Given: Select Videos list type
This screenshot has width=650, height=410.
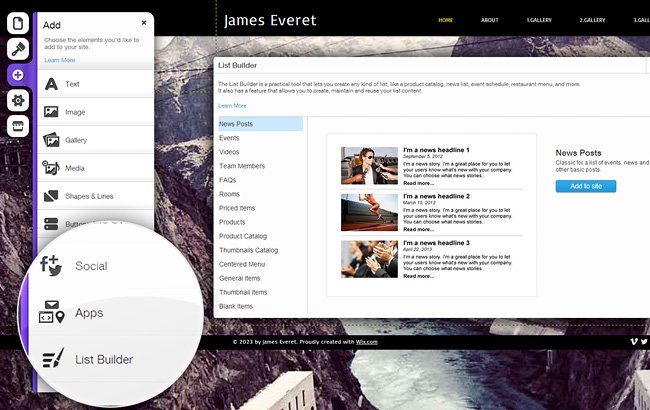Looking at the screenshot, I should click(x=229, y=152).
